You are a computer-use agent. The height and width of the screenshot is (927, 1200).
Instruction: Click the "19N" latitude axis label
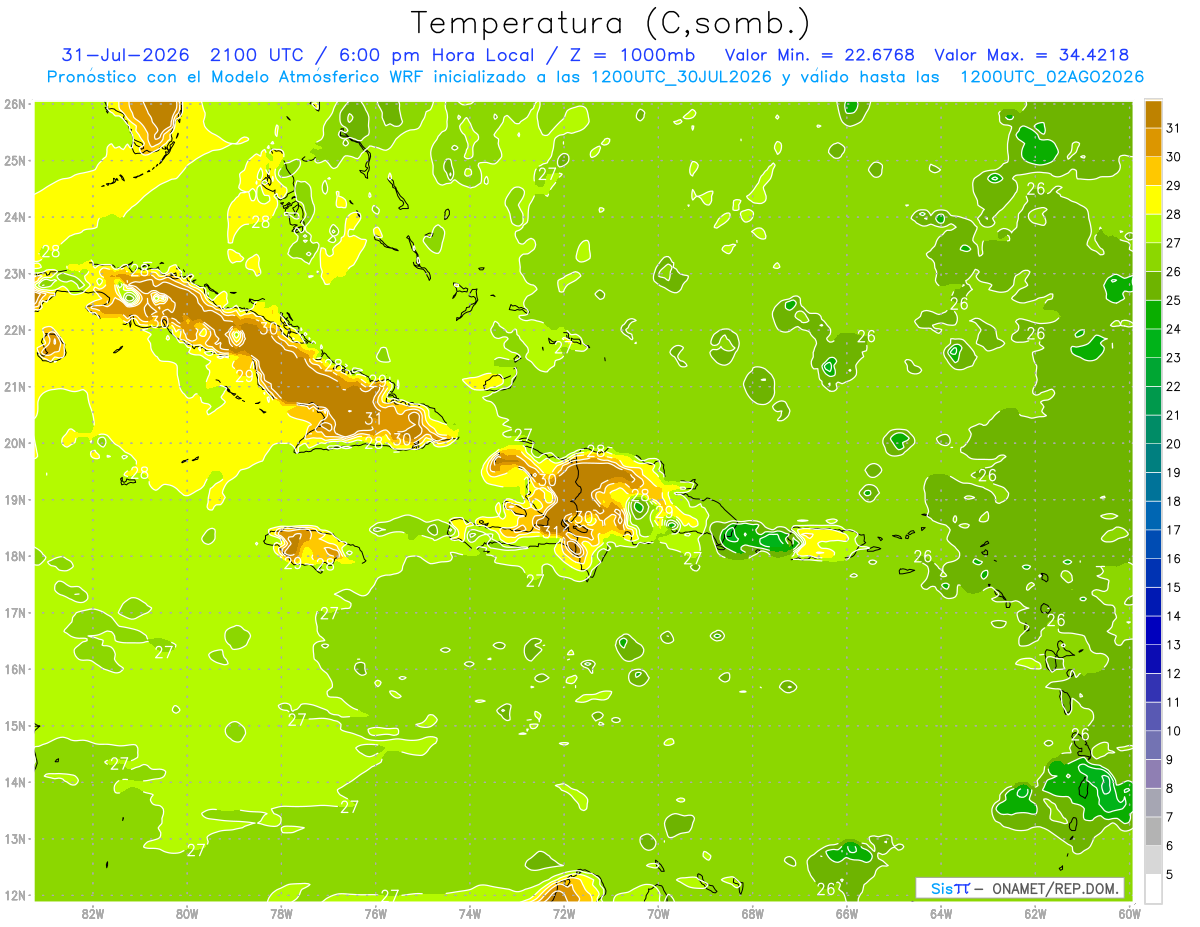click(x=14, y=499)
